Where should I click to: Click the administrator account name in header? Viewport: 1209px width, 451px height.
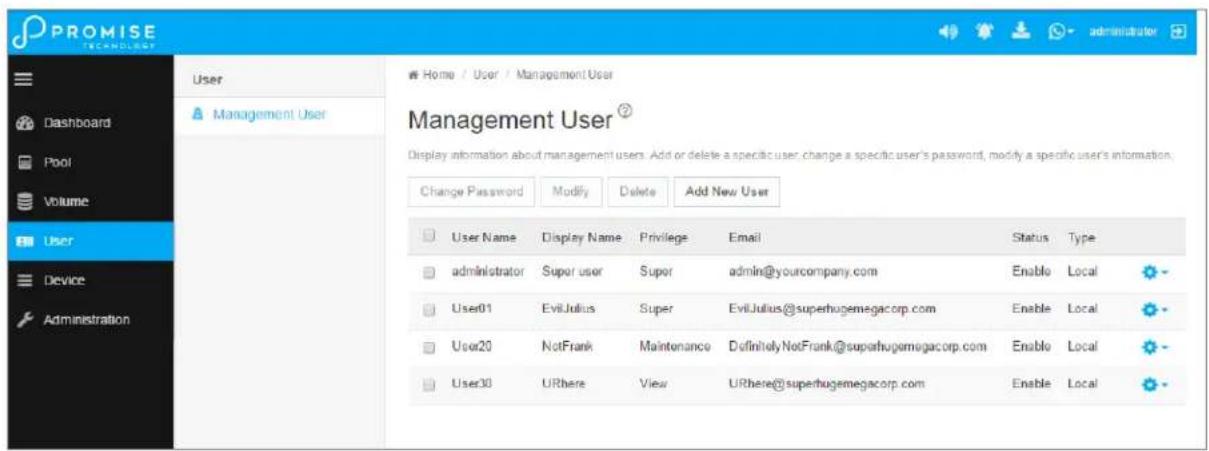coord(1123,31)
